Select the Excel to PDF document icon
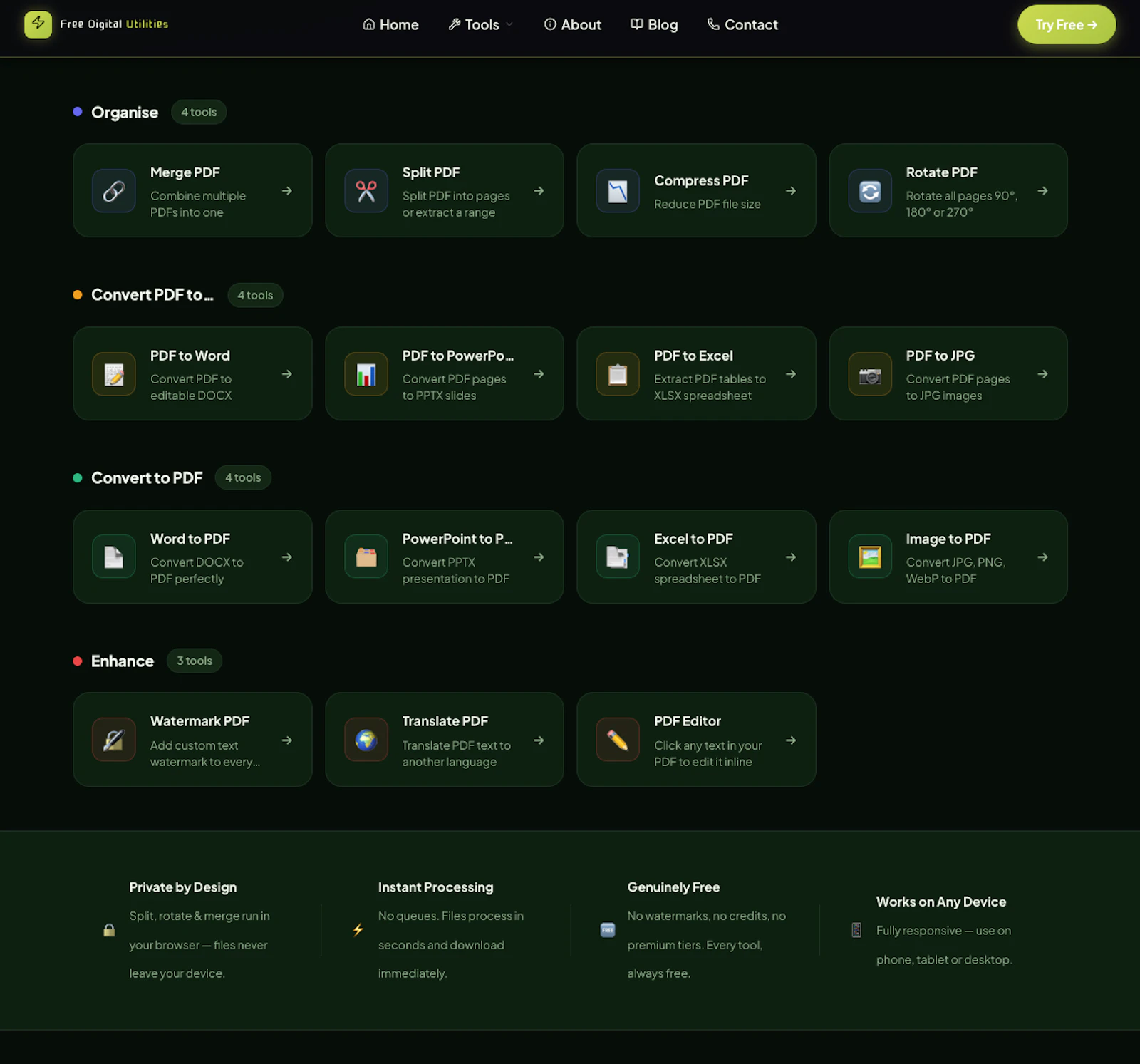1140x1064 pixels. 618,557
